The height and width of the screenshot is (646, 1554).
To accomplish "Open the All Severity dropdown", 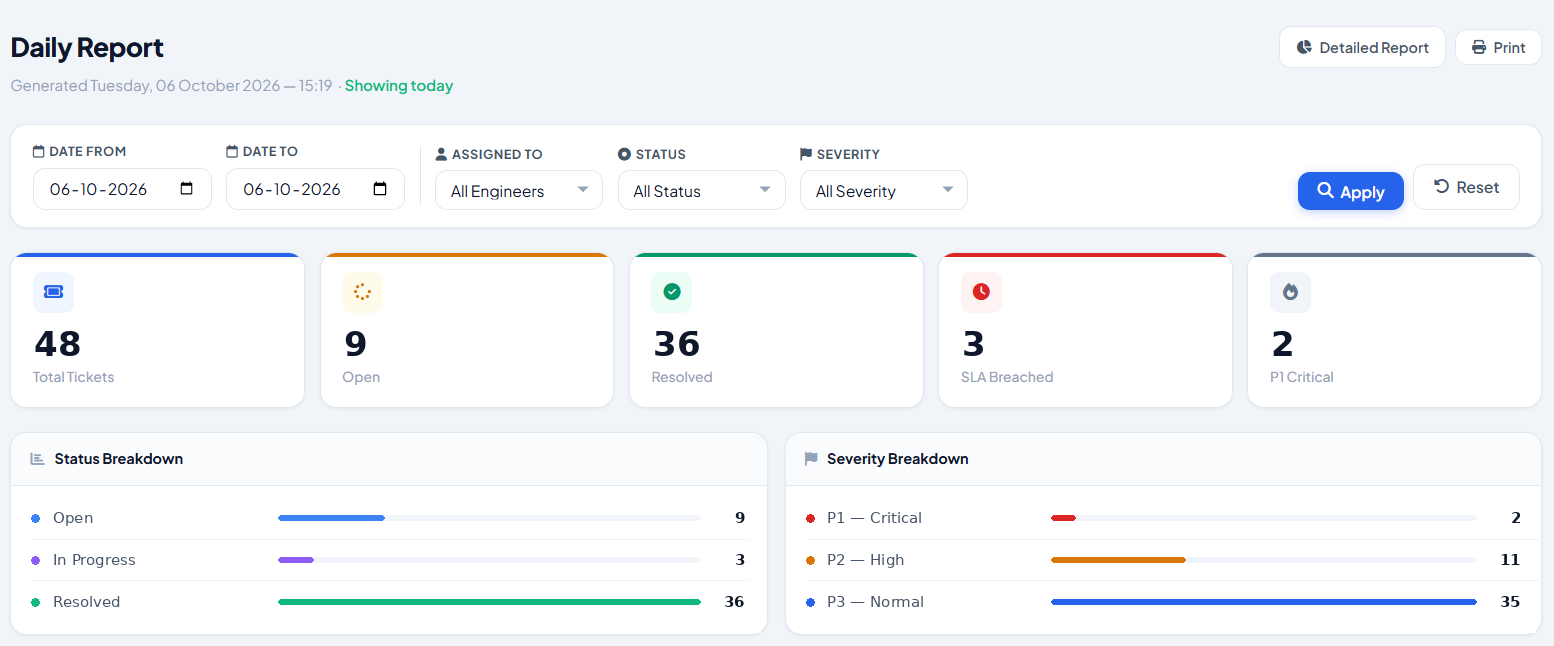I will (x=884, y=190).
